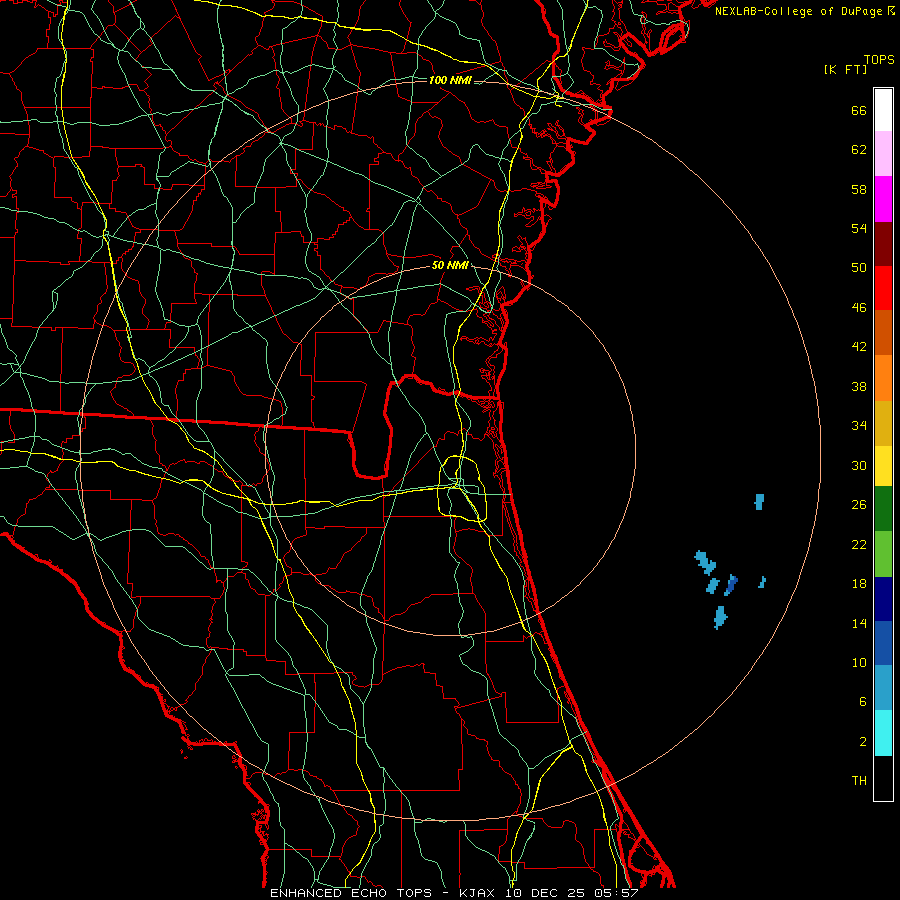This screenshot has width=900, height=900.
Task: Click the legend value 6
Action: point(862,702)
